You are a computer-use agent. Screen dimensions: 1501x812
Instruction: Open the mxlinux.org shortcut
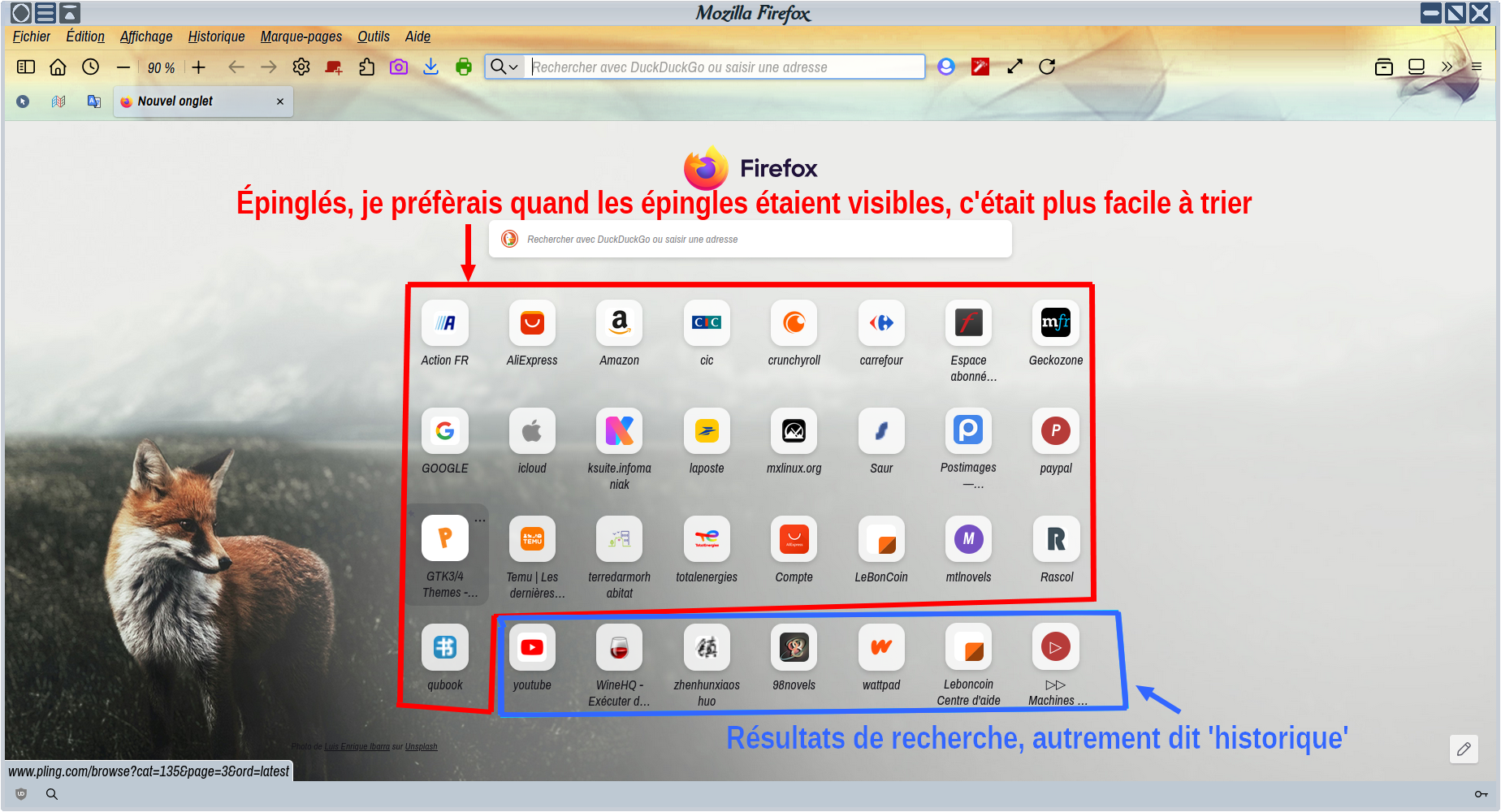794,431
